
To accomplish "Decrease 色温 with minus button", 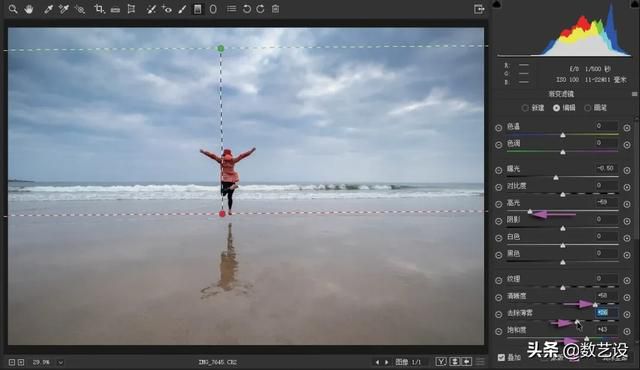I will tap(498, 128).
